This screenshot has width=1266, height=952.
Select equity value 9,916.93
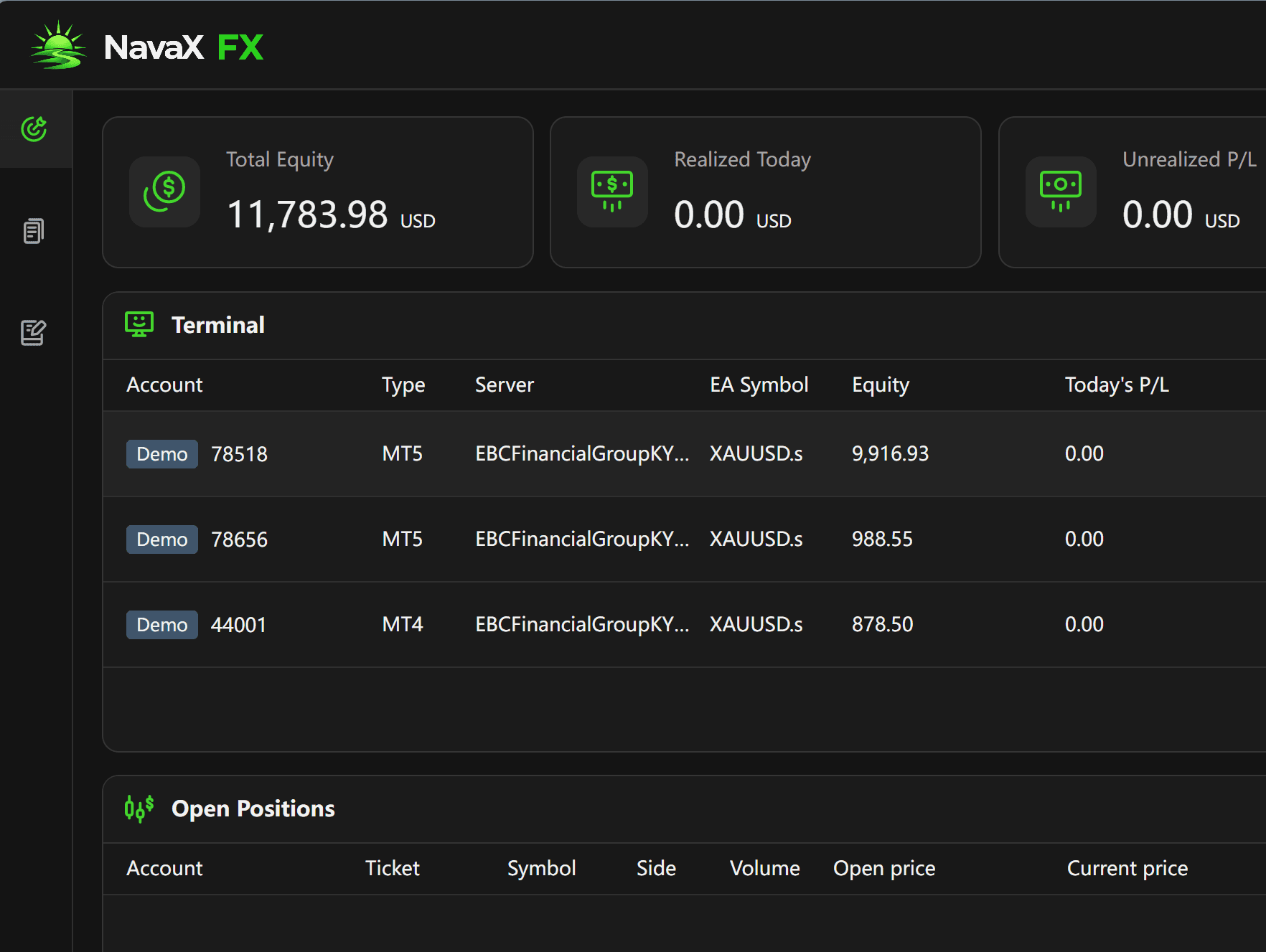(890, 453)
